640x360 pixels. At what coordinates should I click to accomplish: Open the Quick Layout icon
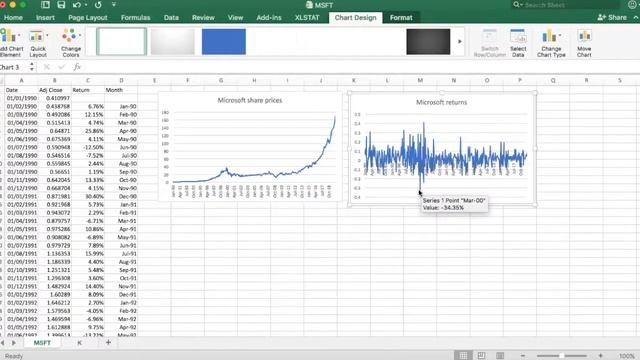pos(38,43)
